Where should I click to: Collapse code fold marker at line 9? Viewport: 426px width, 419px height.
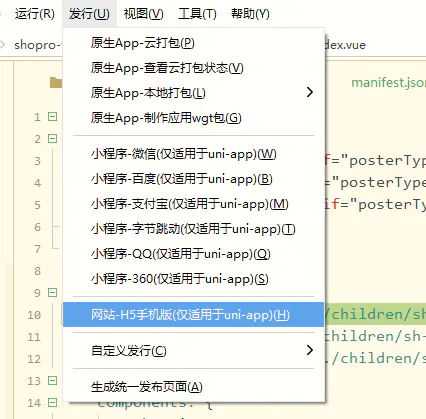point(53,292)
